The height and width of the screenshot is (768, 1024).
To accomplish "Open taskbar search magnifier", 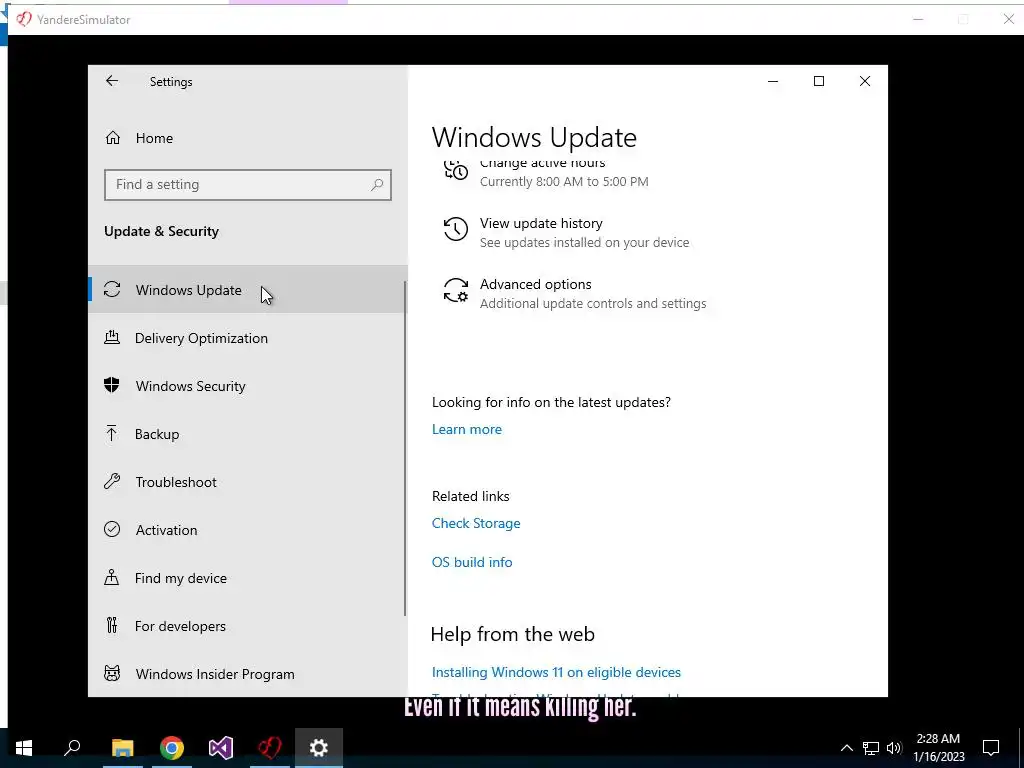I will [x=72, y=748].
